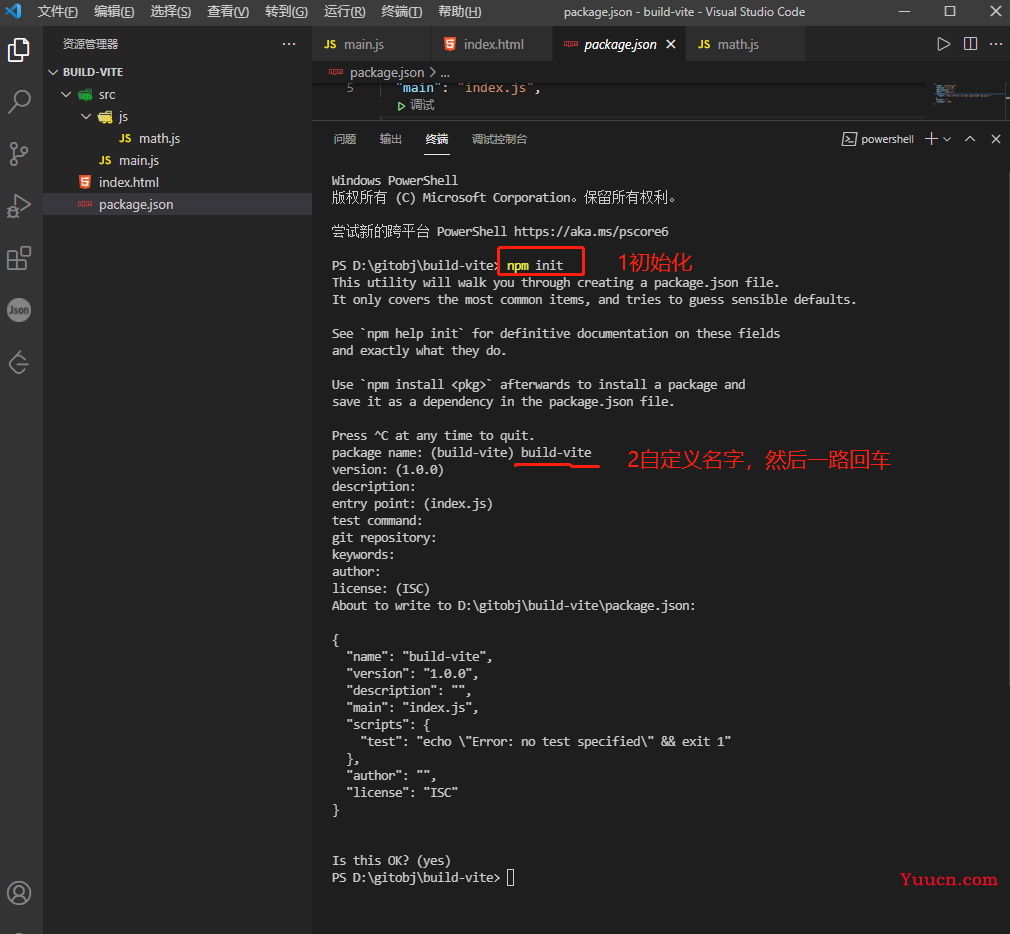
Task: Select the 终端 panel tab
Action: click(x=437, y=139)
